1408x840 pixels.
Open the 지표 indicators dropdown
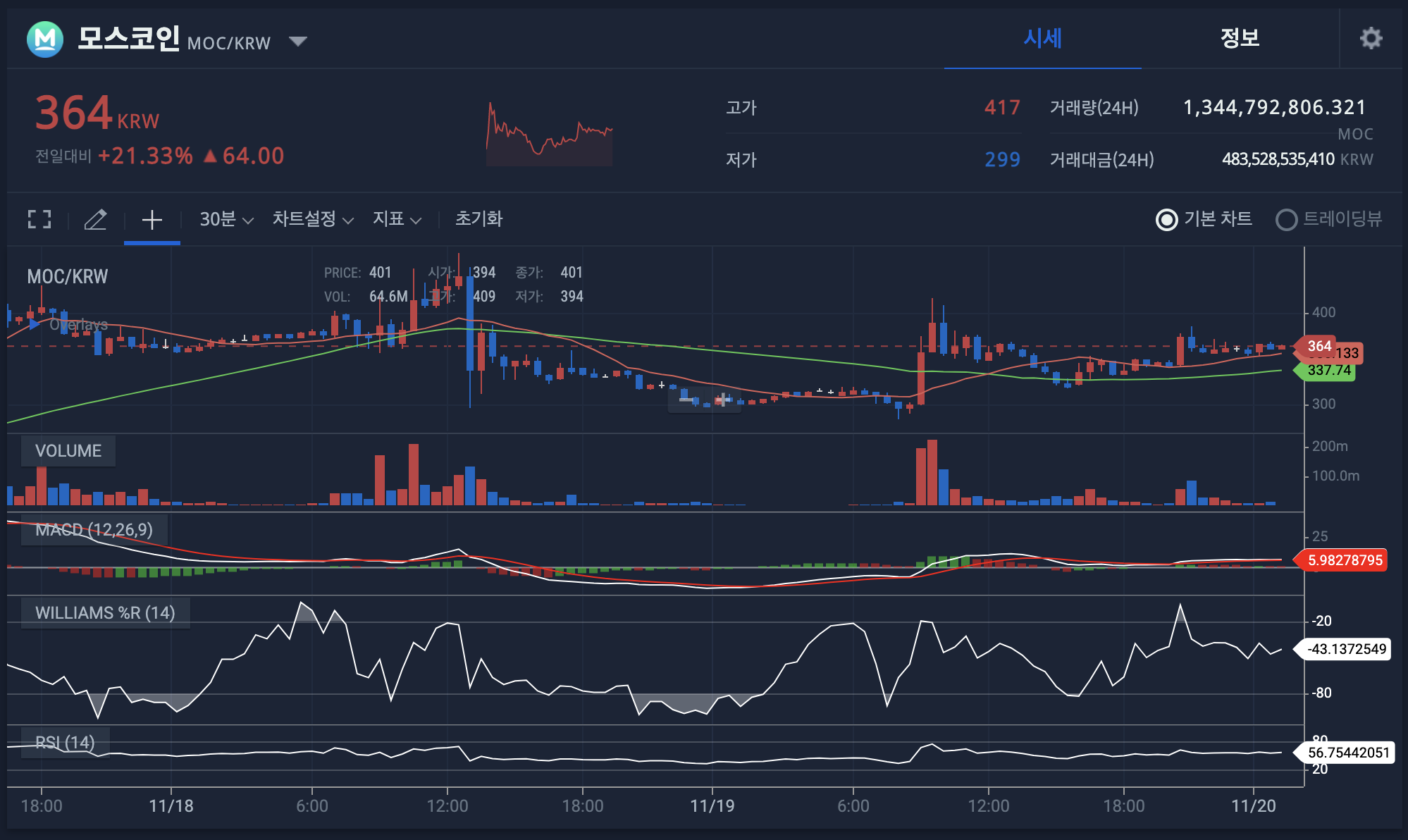coord(397,219)
